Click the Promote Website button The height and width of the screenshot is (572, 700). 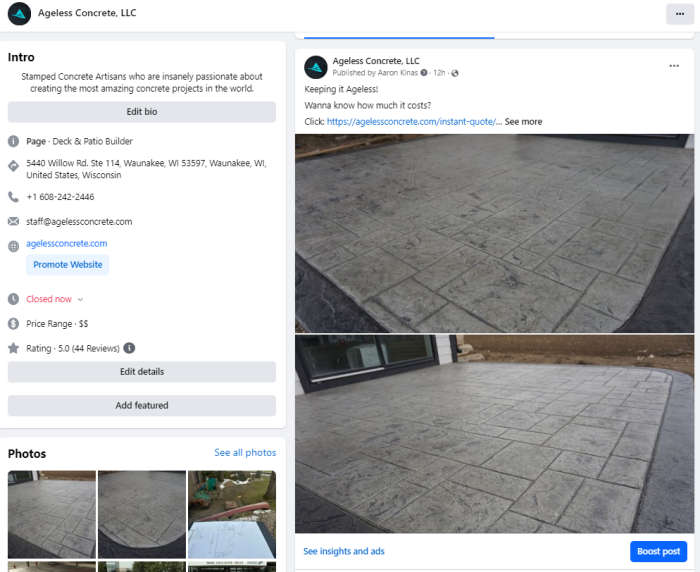pos(68,265)
